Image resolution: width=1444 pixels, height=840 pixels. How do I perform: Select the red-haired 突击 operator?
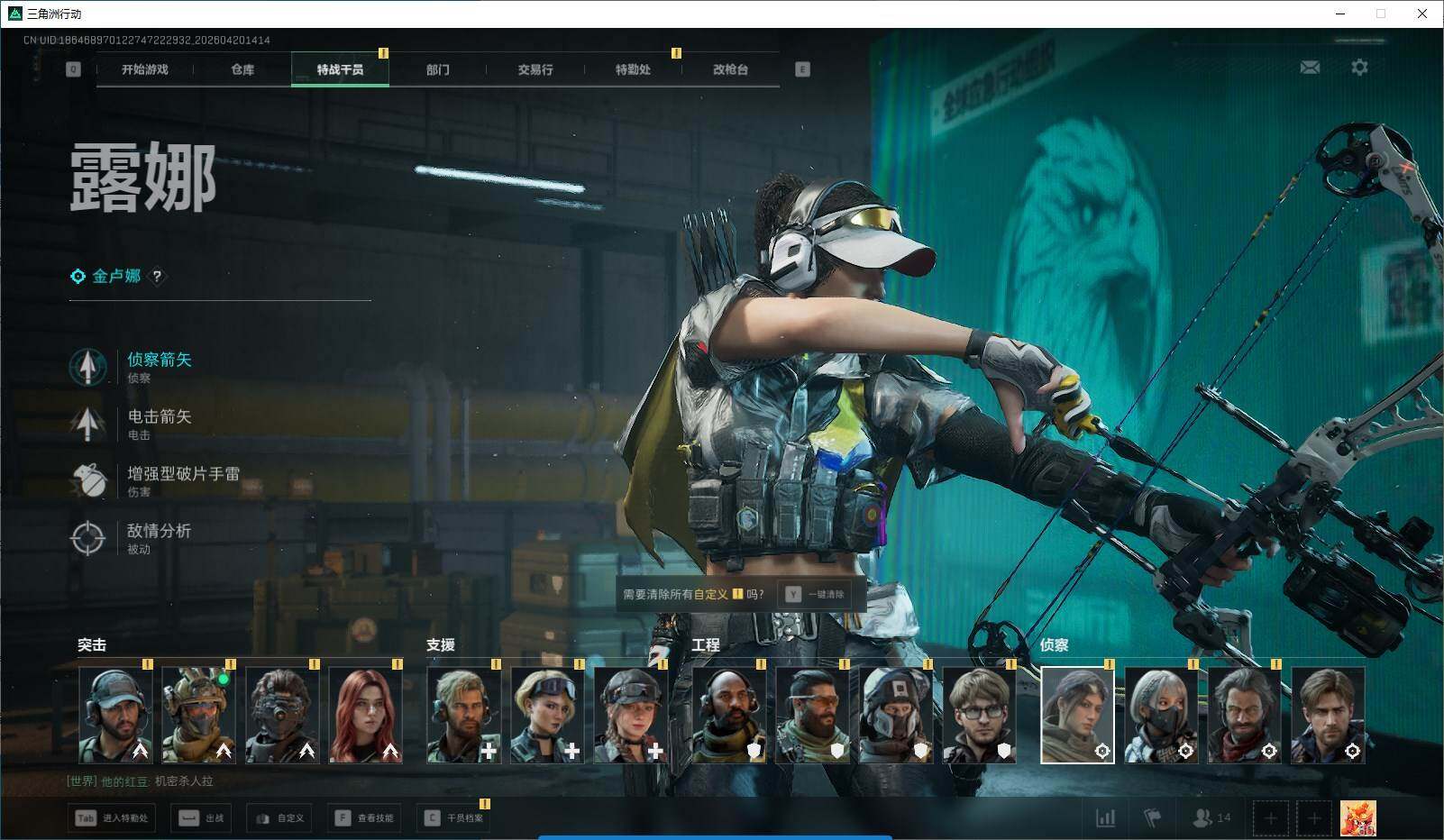pos(365,715)
